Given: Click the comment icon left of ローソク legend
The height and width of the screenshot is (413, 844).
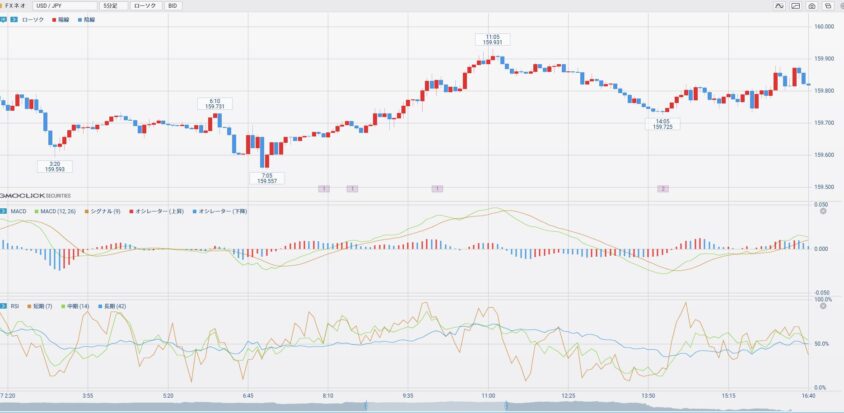Looking at the screenshot, I should (x=4, y=20).
